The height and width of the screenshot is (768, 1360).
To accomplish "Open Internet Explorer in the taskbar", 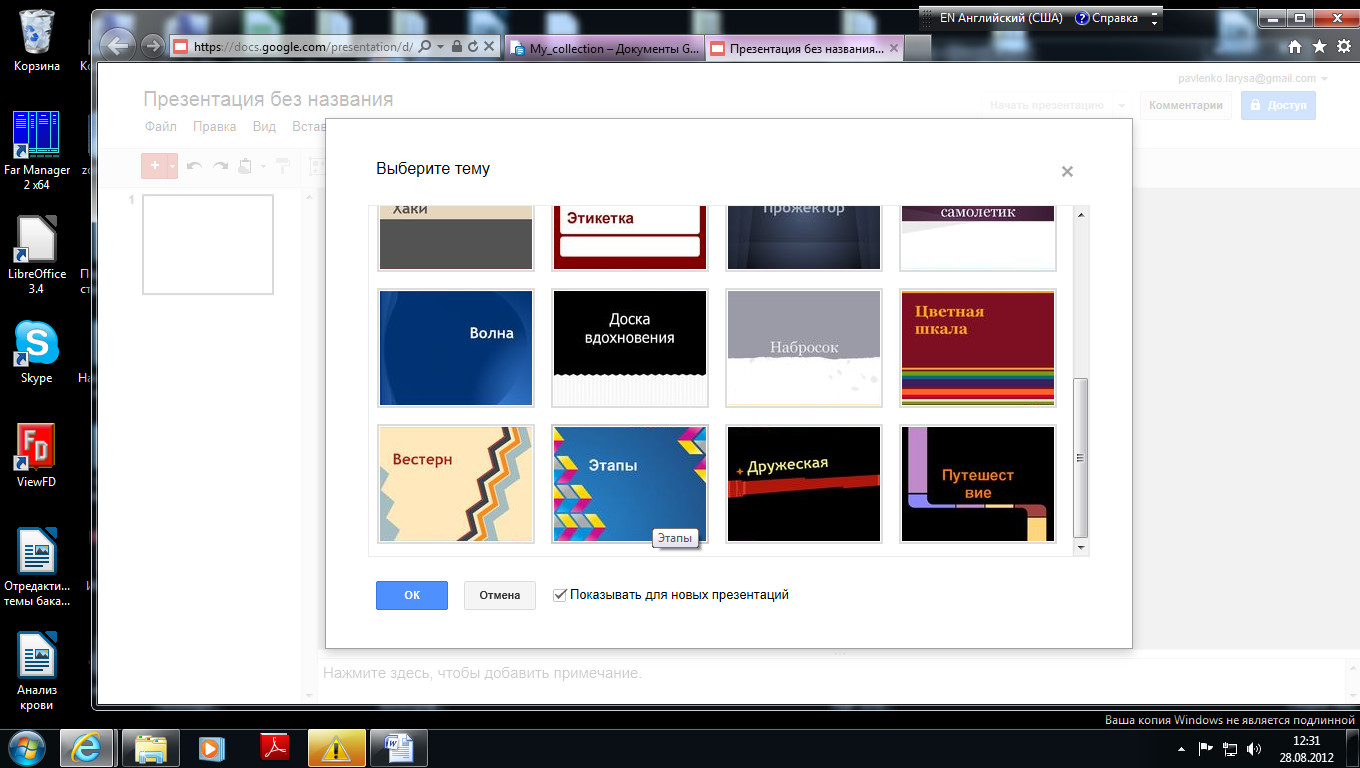I will point(89,747).
